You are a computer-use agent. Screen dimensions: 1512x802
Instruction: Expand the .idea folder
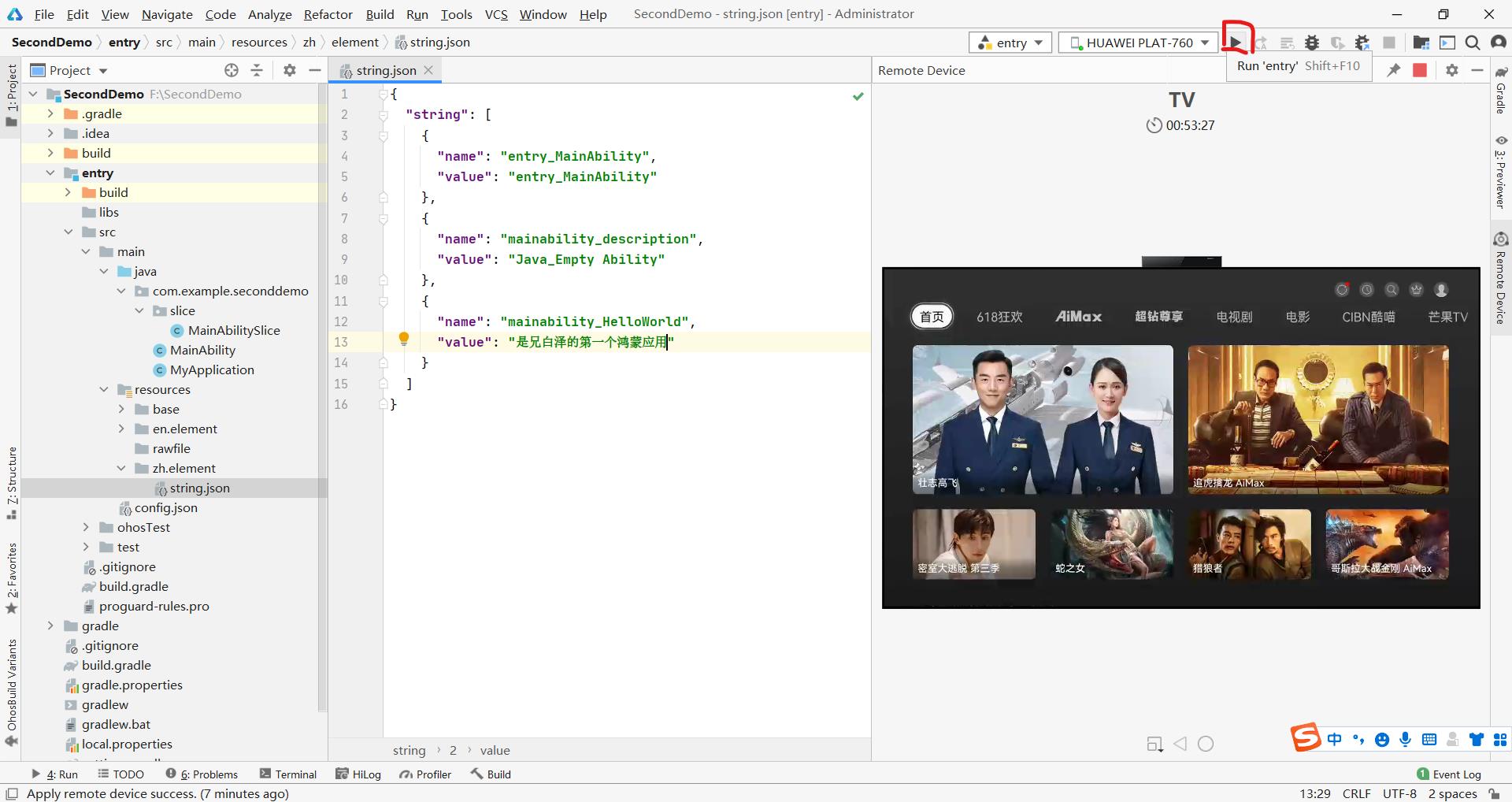tap(50, 133)
